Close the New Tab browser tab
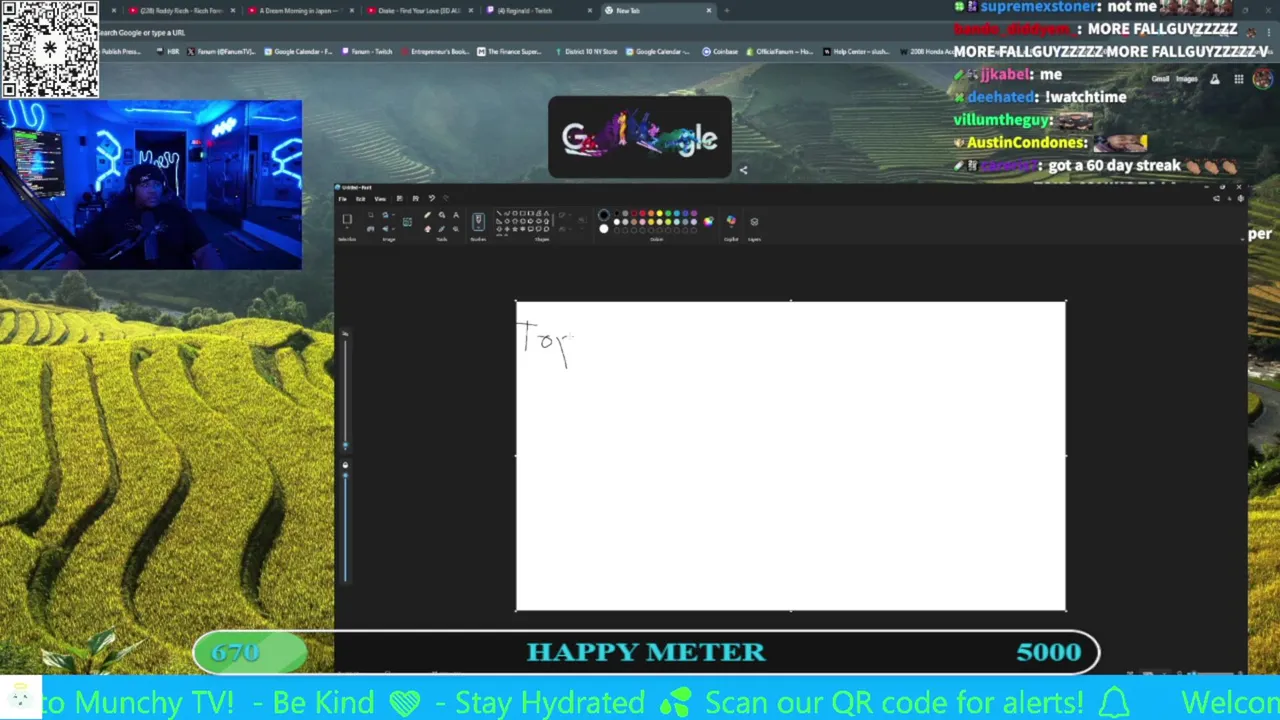 [x=709, y=10]
